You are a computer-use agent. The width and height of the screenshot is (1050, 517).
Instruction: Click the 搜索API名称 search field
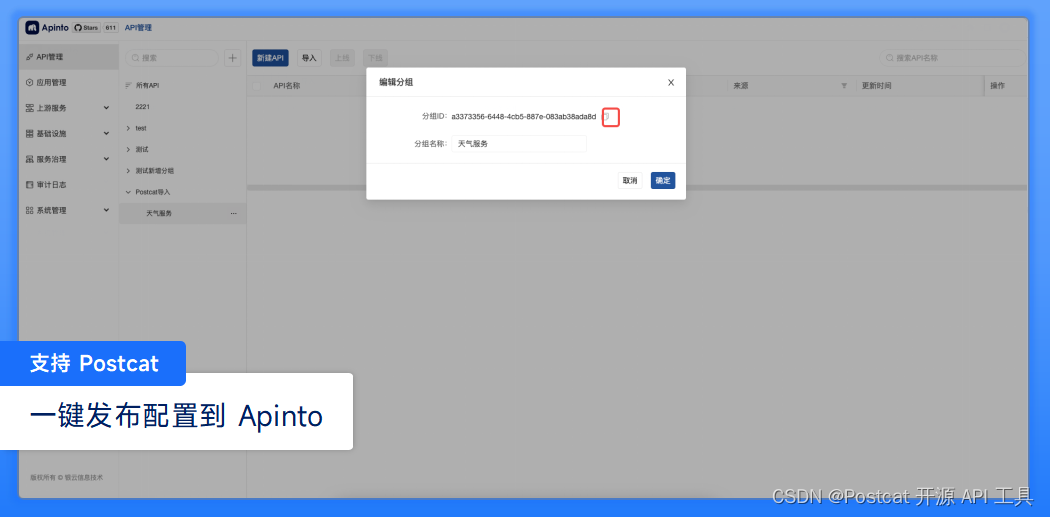[952, 58]
